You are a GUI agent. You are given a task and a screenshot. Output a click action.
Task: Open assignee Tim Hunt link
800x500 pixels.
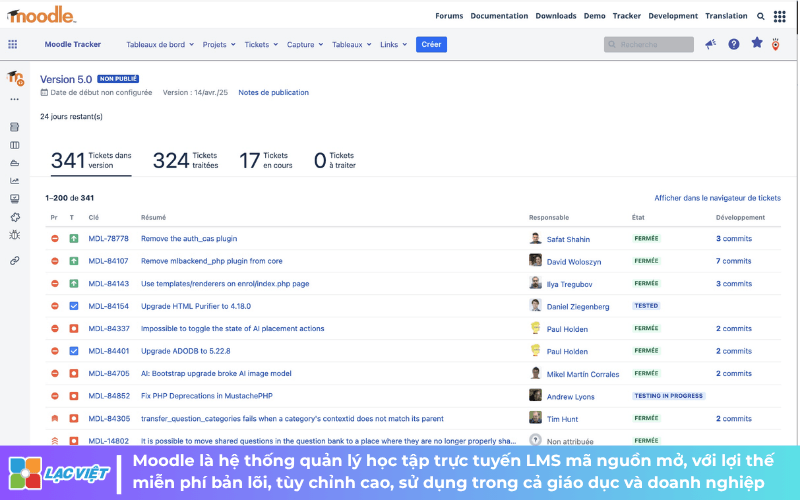click(x=562, y=419)
